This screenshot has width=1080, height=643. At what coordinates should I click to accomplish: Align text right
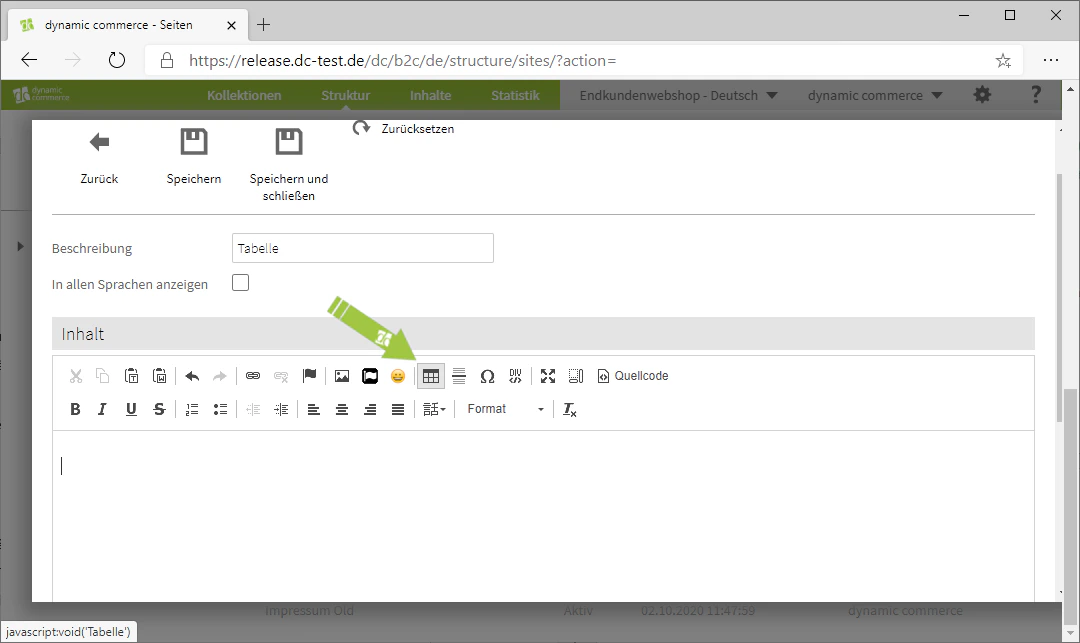pyautogui.click(x=370, y=410)
